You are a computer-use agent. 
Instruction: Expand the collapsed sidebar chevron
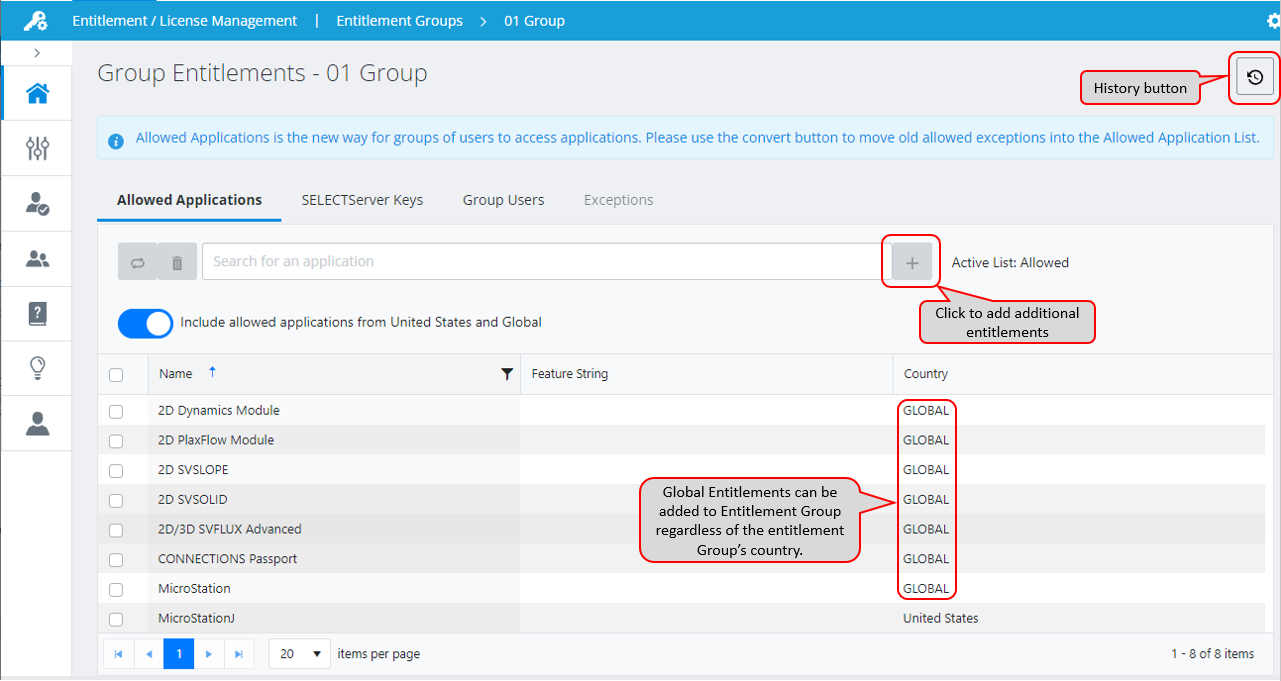(x=37, y=53)
